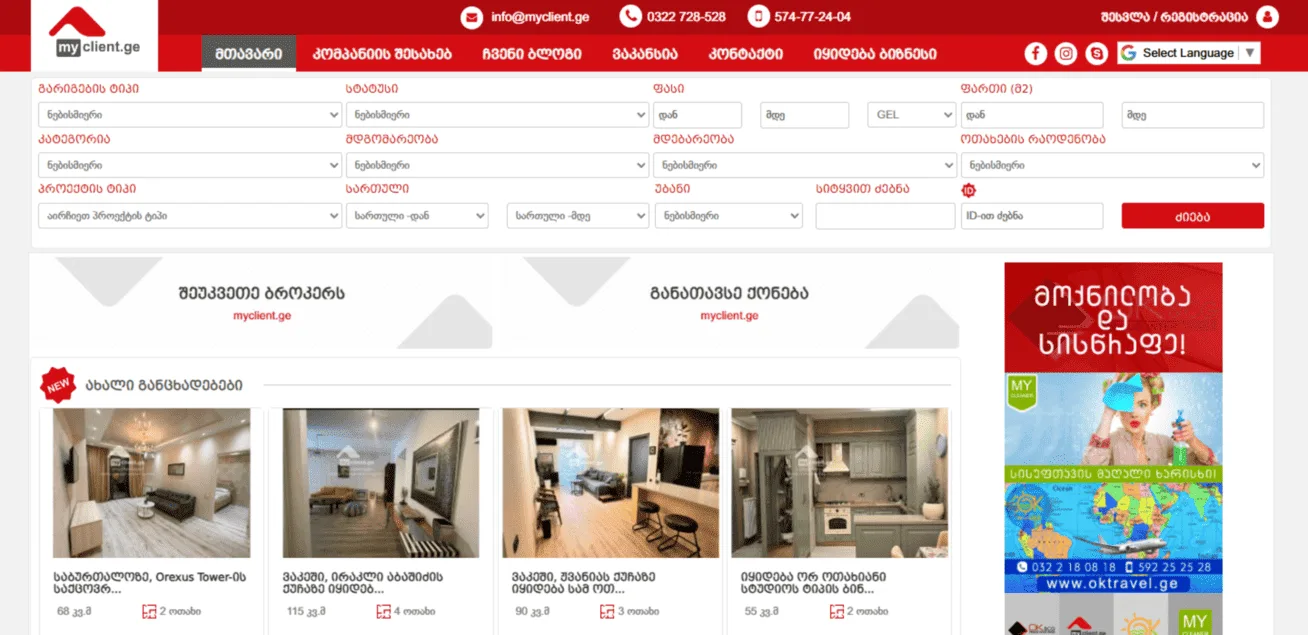Open the Facebook page icon
Screen dimensions: 1308x635
coord(1036,54)
